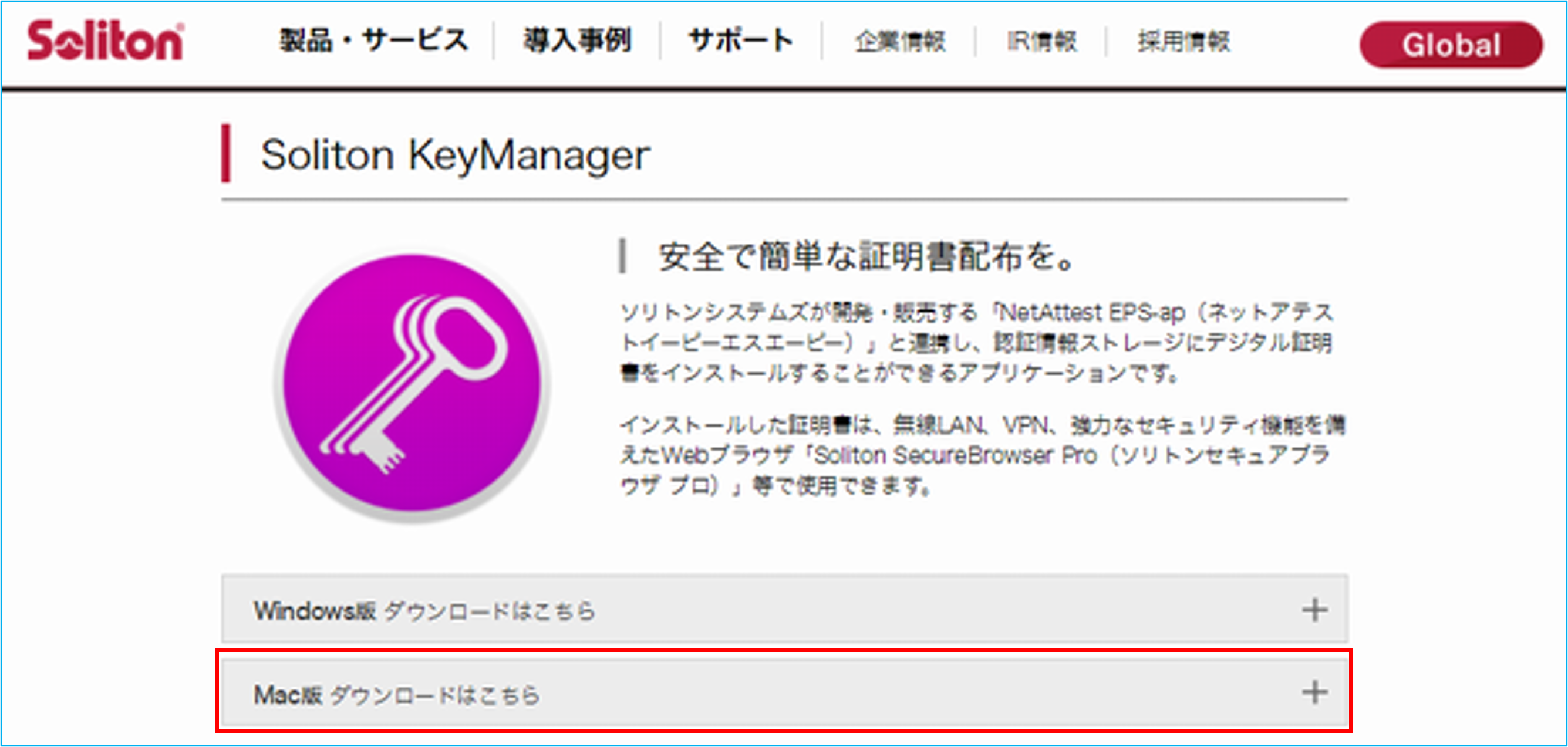Open the 採用情報 link

[1183, 41]
